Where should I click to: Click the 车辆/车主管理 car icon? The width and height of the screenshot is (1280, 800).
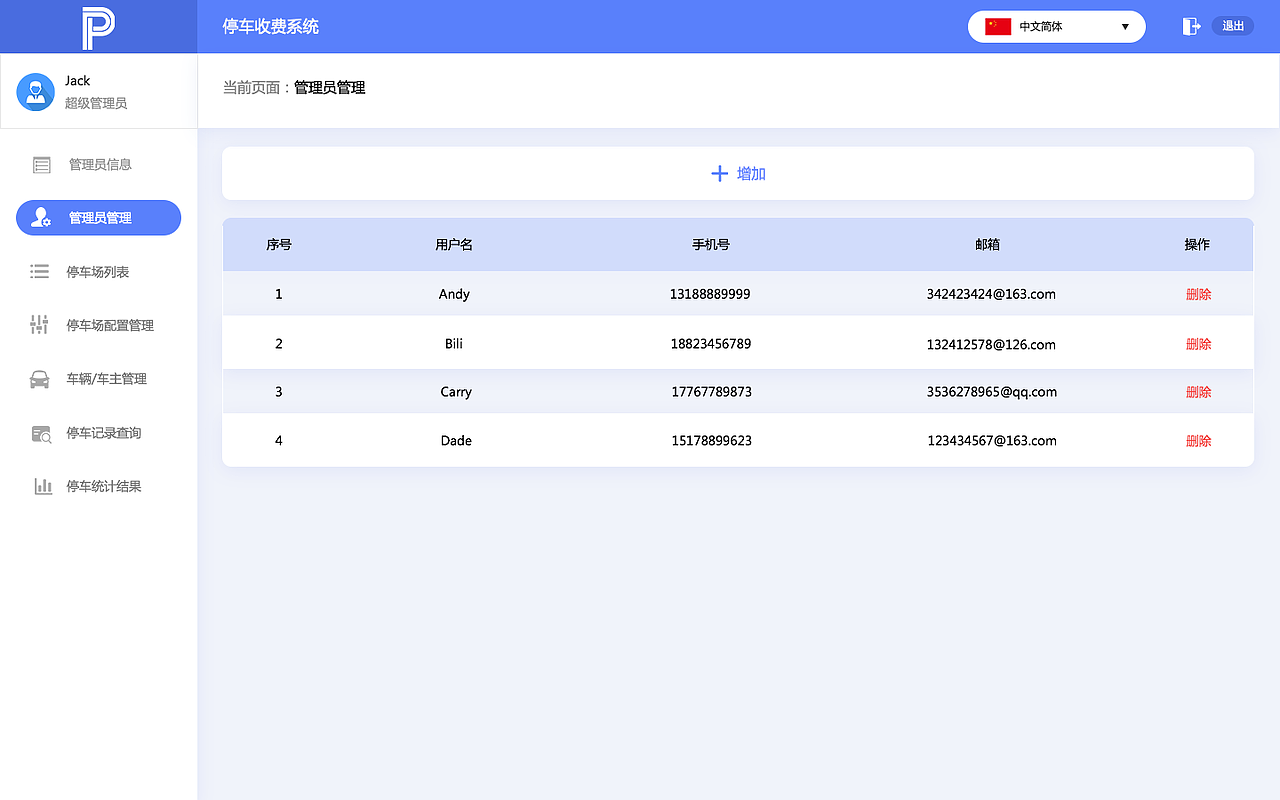40,379
